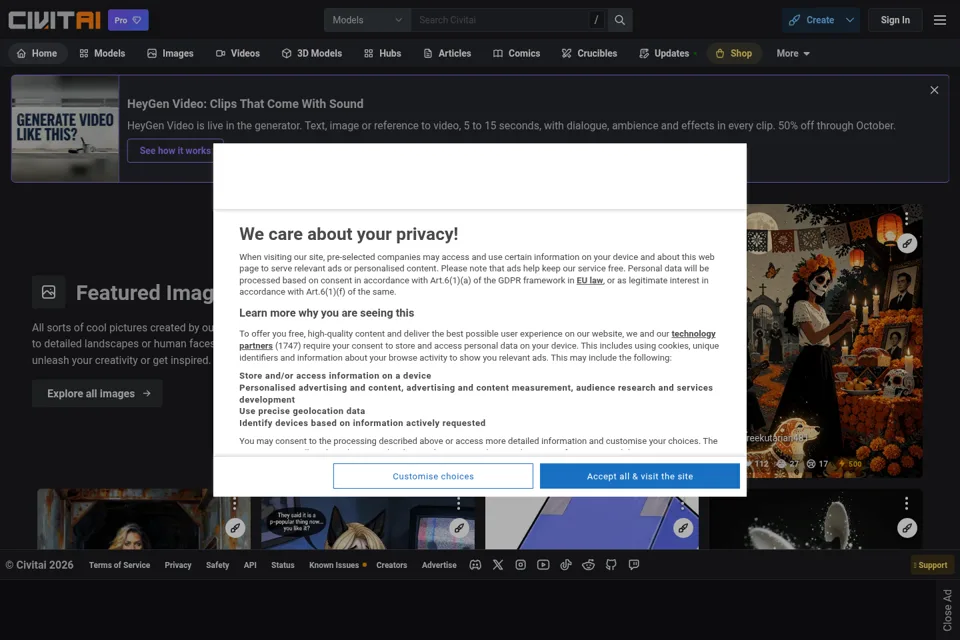
Task: Click the Pro badge next to logo
Action: (x=128, y=20)
